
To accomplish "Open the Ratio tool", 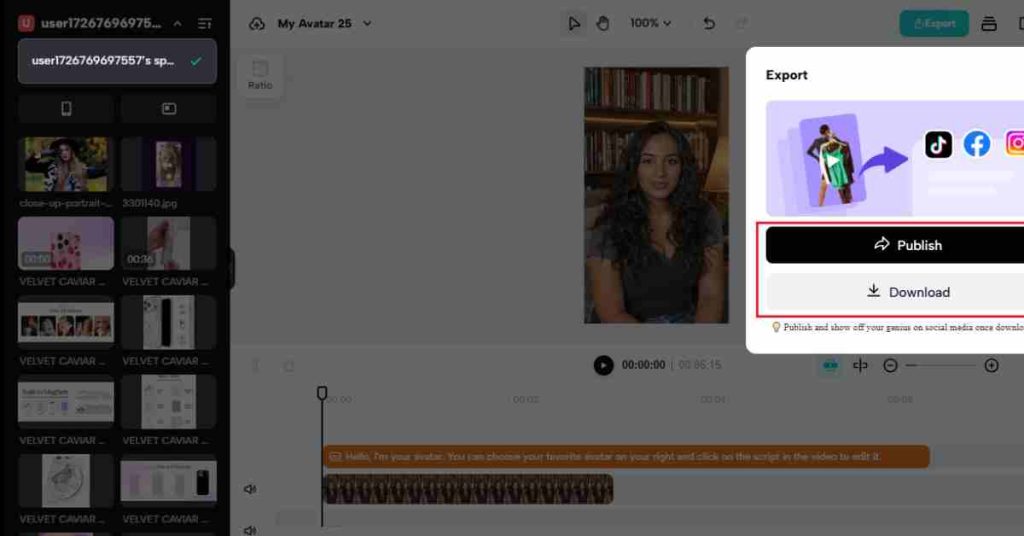I will pos(260,75).
